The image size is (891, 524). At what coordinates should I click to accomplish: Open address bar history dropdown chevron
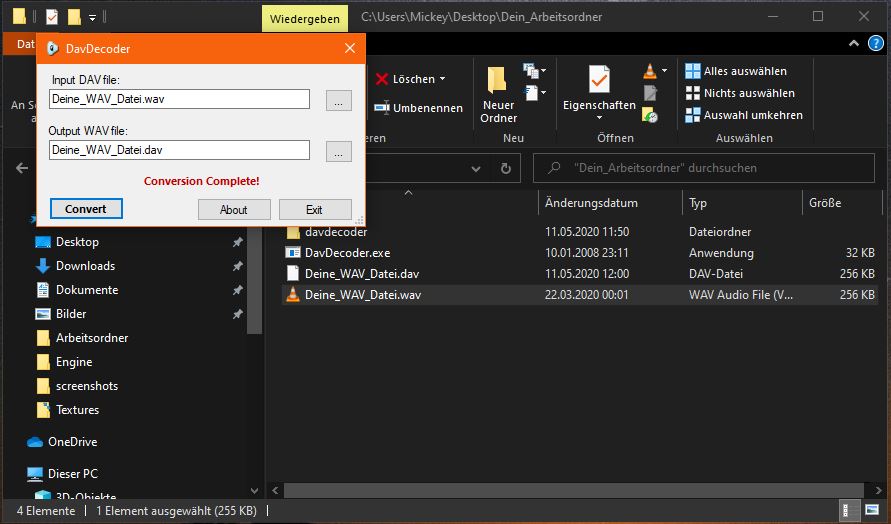pos(478,168)
